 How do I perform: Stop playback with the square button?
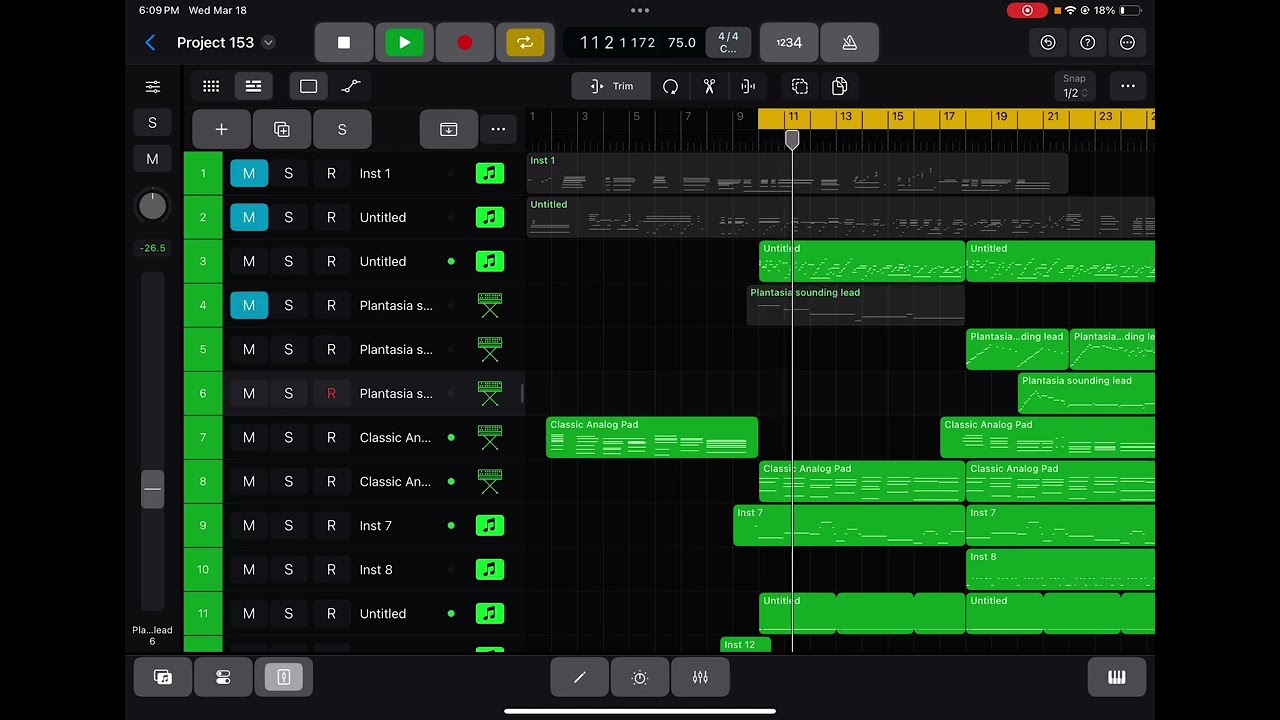click(344, 42)
